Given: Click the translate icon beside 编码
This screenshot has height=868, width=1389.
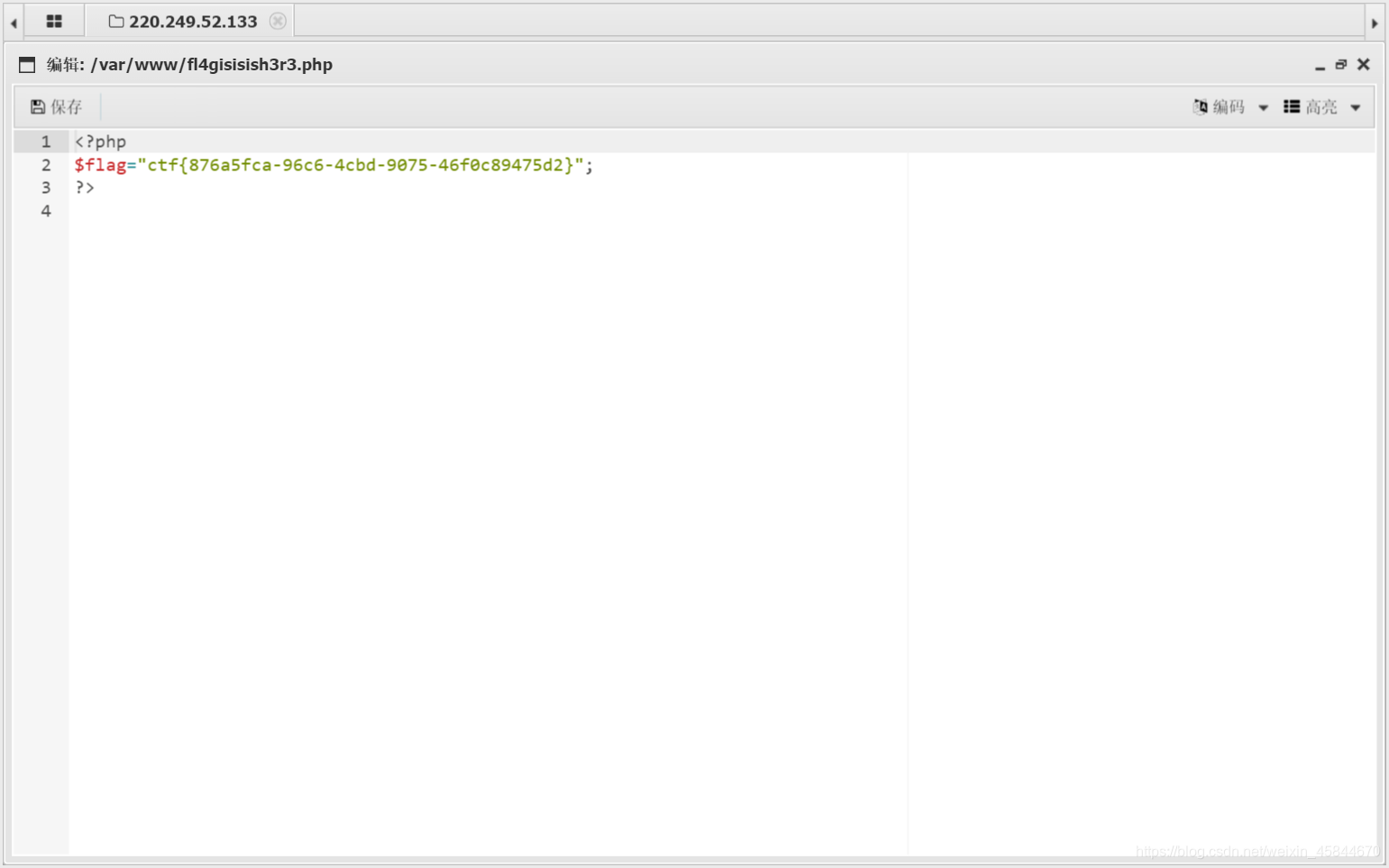Looking at the screenshot, I should [x=1200, y=106].
